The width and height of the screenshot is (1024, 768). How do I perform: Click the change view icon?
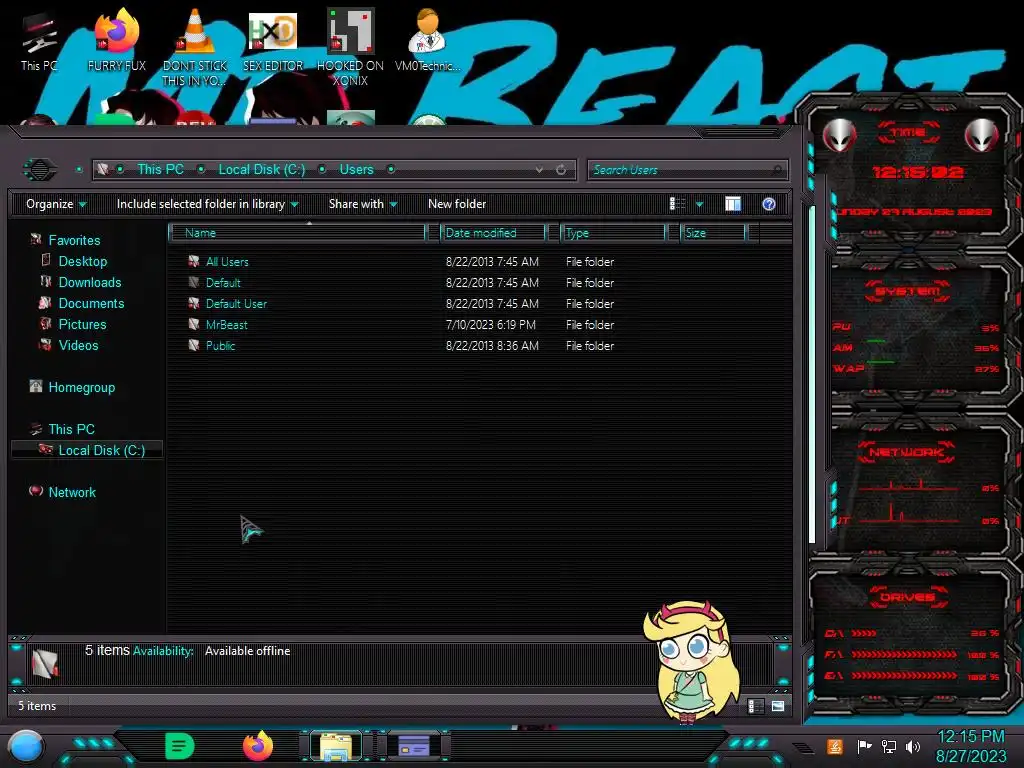tap(677, 204)
